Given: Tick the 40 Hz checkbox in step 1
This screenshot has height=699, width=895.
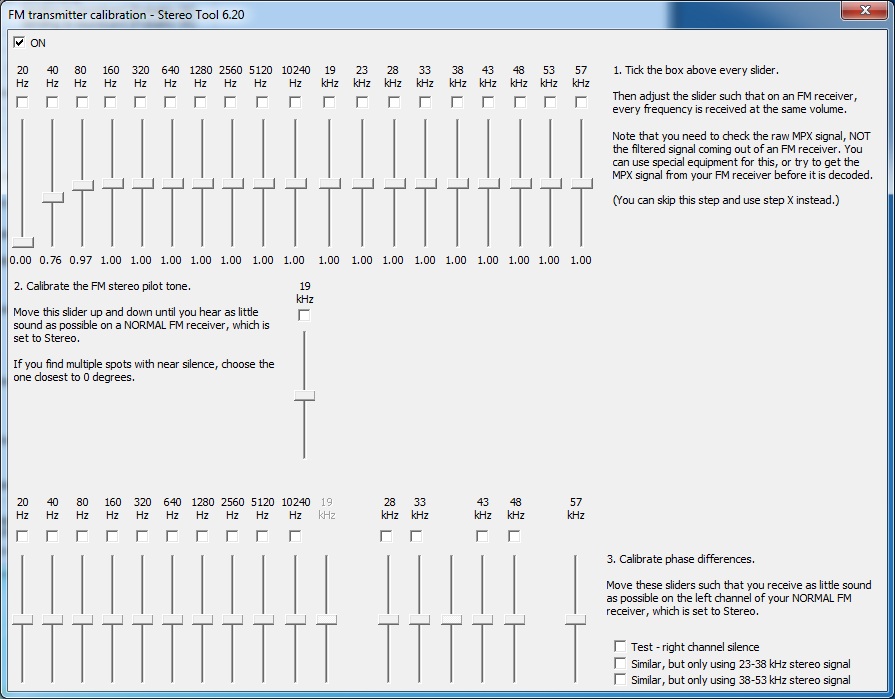Looking at the screenshot, I should [x=52, y=102].
